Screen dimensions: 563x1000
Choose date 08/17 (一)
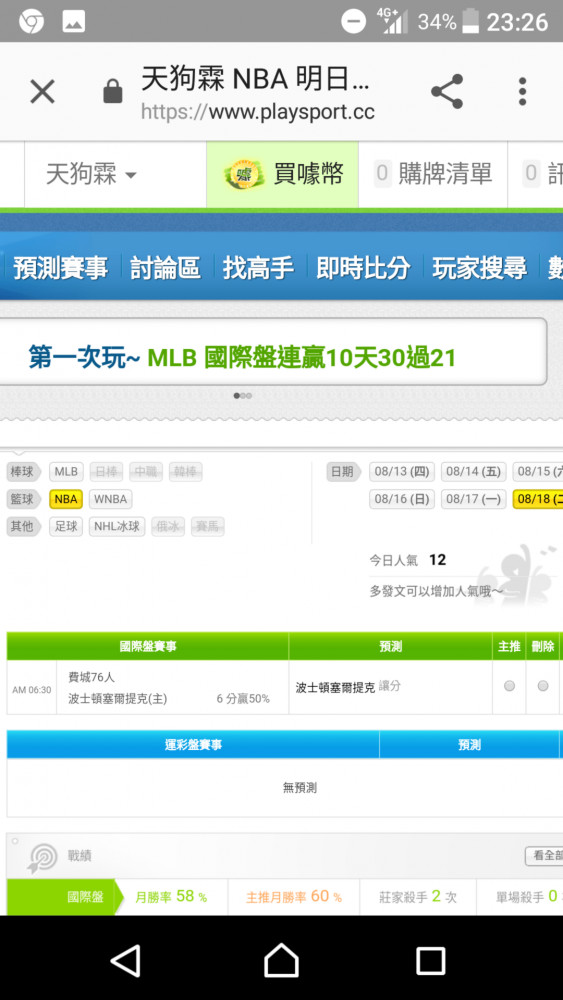(474, 499)
